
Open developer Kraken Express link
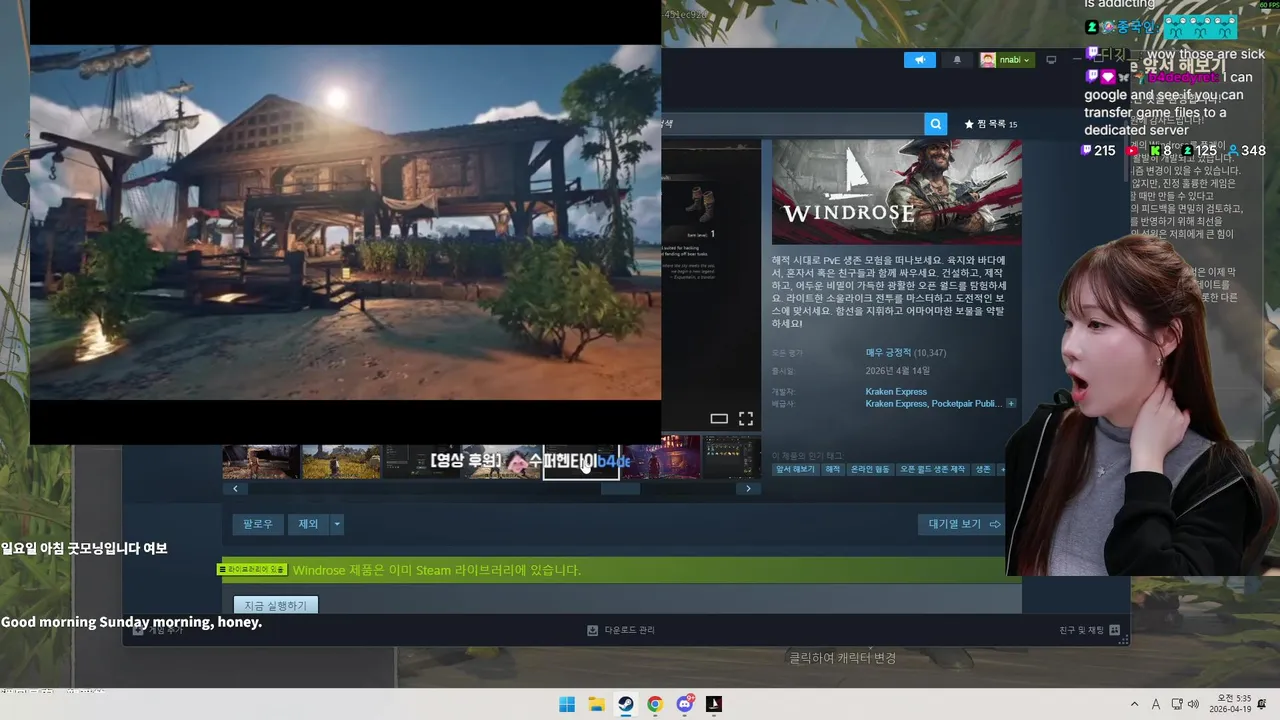[x=896, y=392]
